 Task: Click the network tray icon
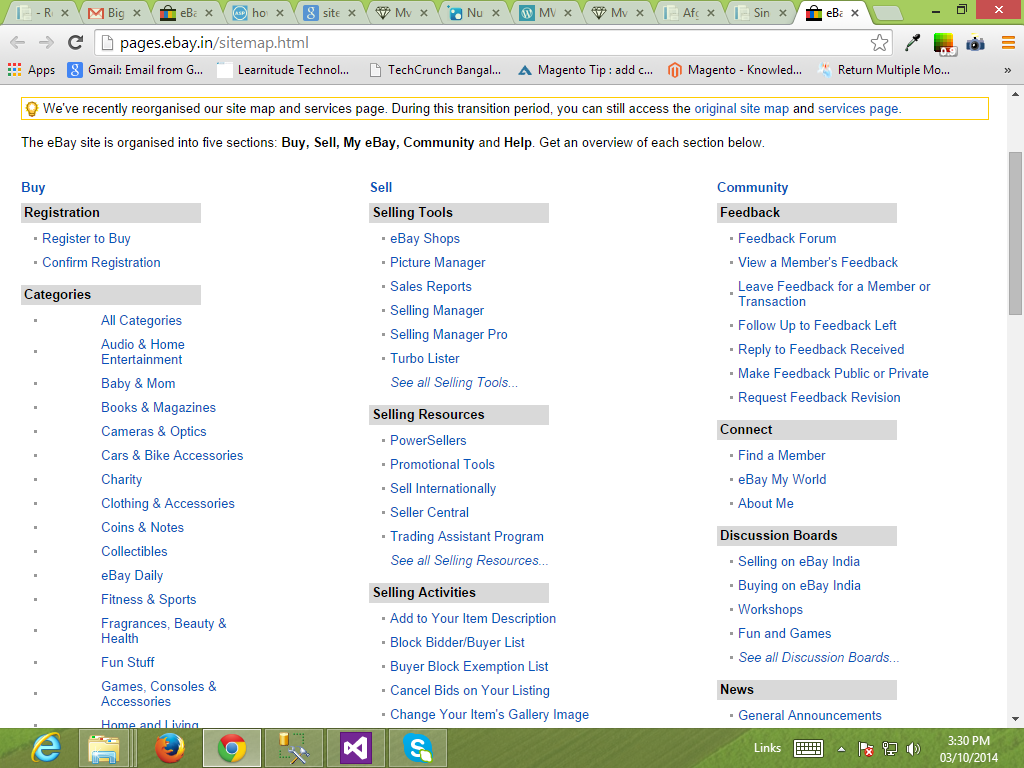[889, 748]
